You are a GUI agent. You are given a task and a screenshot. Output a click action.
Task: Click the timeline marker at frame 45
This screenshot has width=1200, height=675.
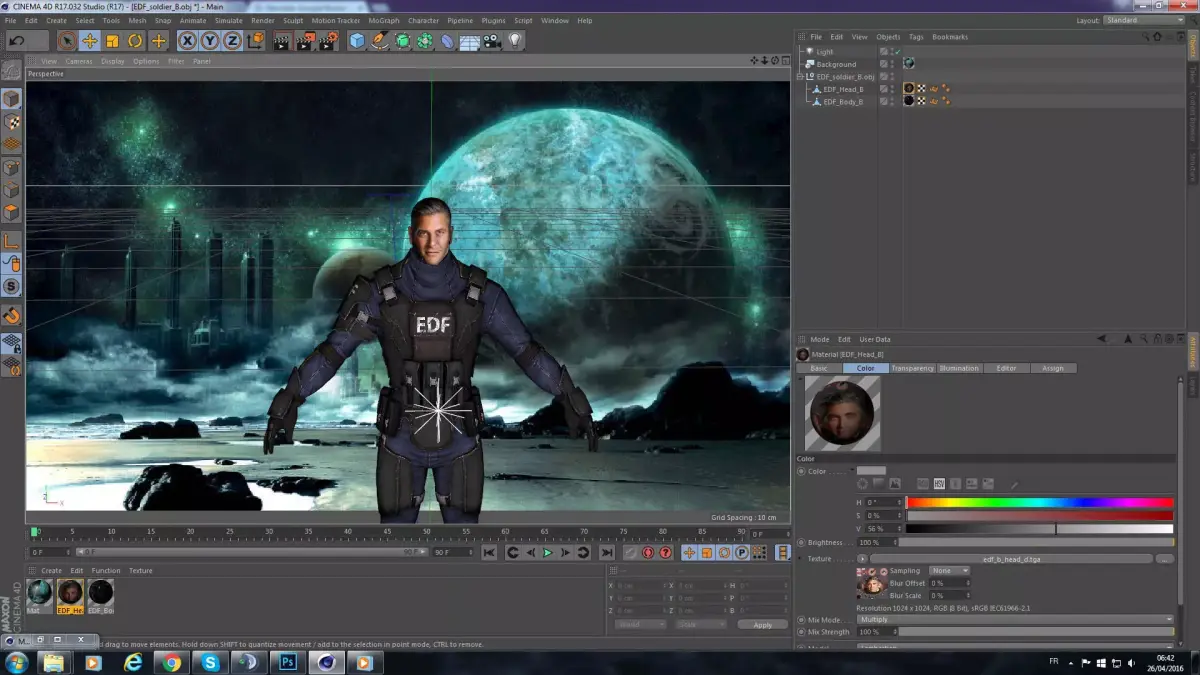click(387, 533)
